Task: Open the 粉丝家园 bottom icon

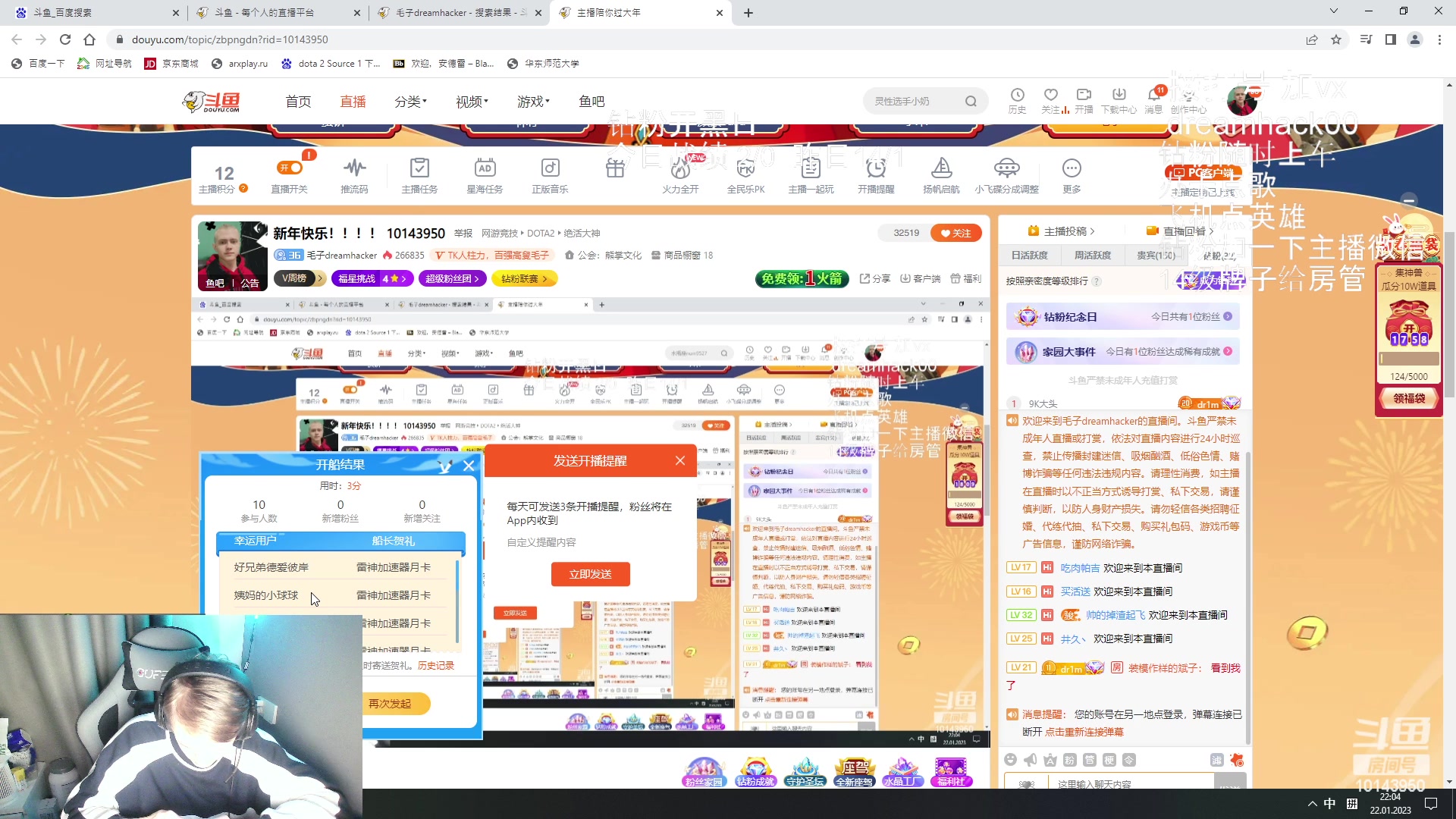Action: (704, 772)
